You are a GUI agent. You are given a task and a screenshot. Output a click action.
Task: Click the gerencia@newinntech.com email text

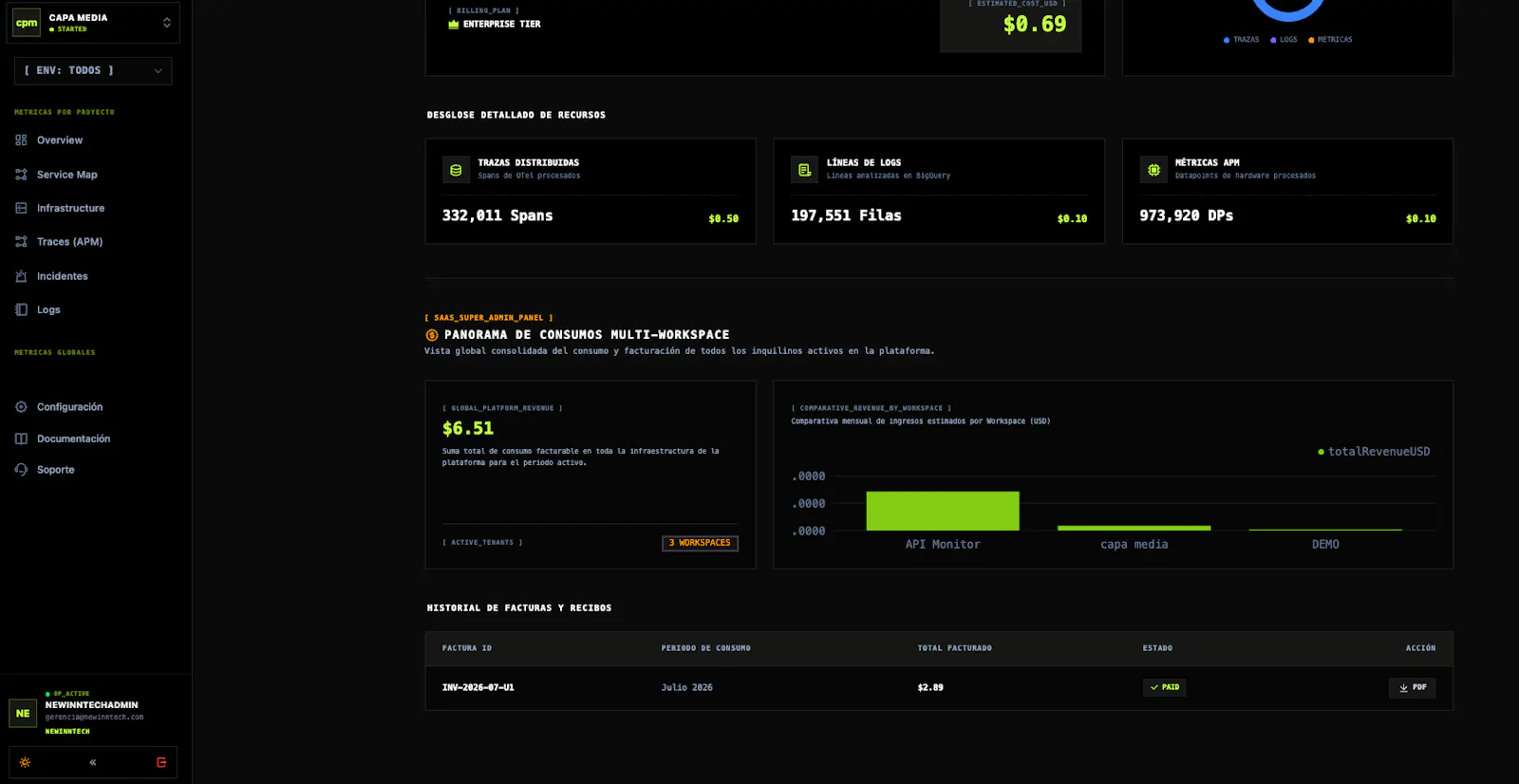pyautogui.click(x=94, y=718)
